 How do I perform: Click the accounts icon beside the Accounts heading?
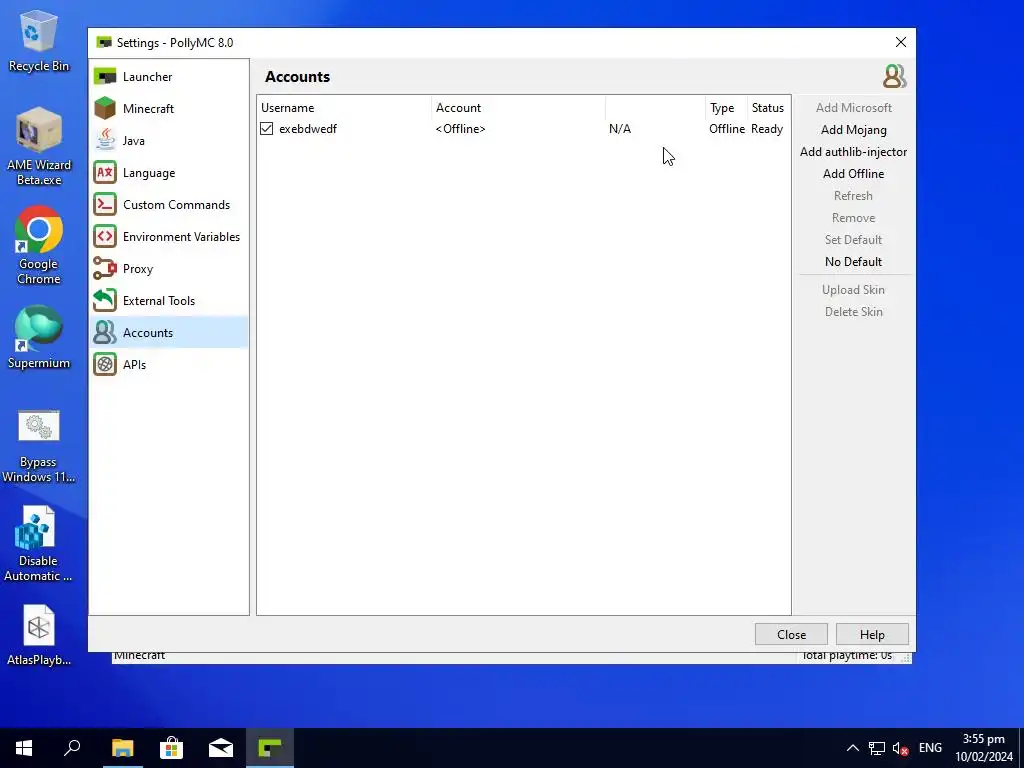tap(895, 76)
